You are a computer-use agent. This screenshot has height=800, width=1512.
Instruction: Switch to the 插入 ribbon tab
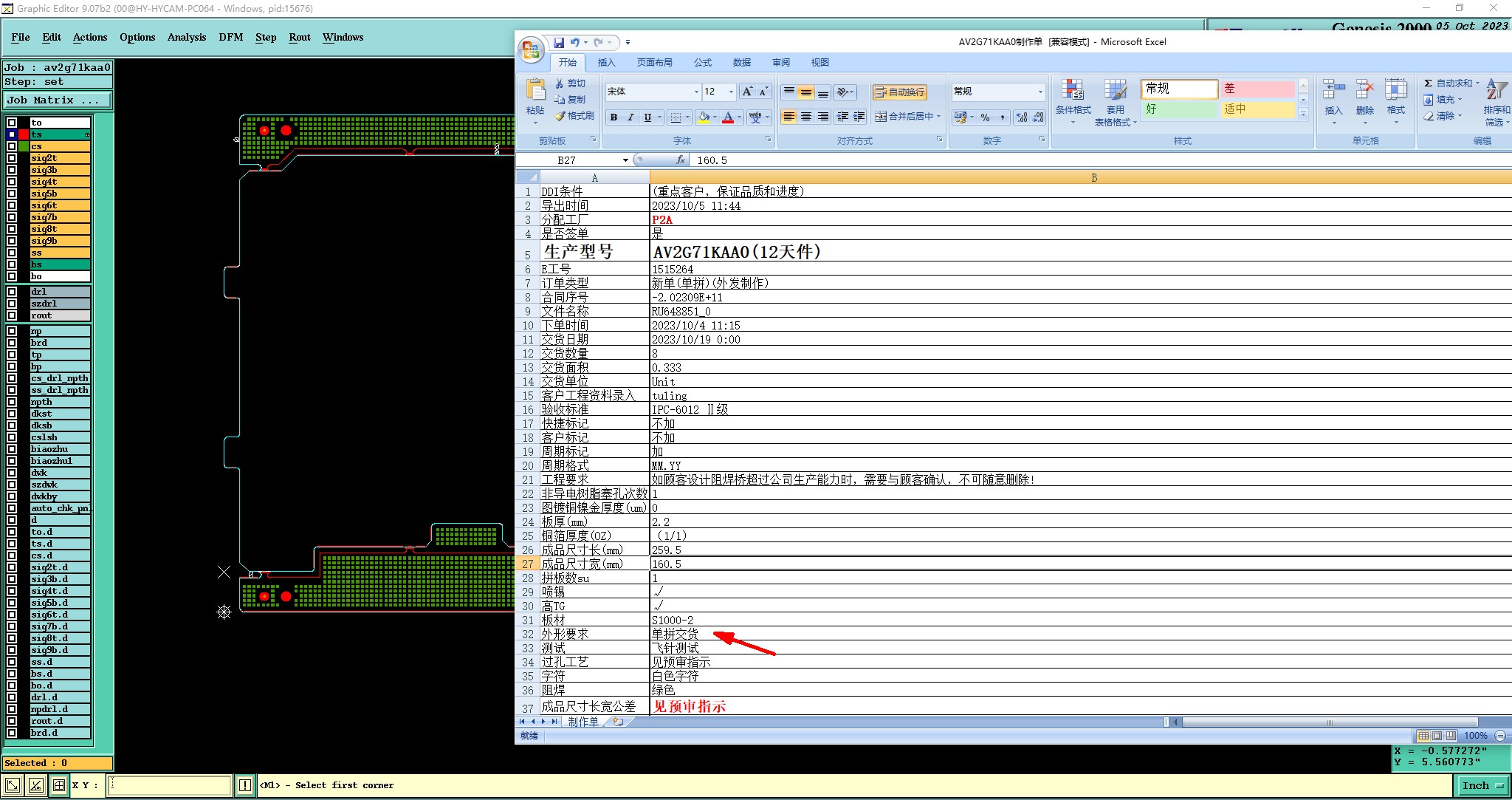pyautogui.click(x=606, y=63)
